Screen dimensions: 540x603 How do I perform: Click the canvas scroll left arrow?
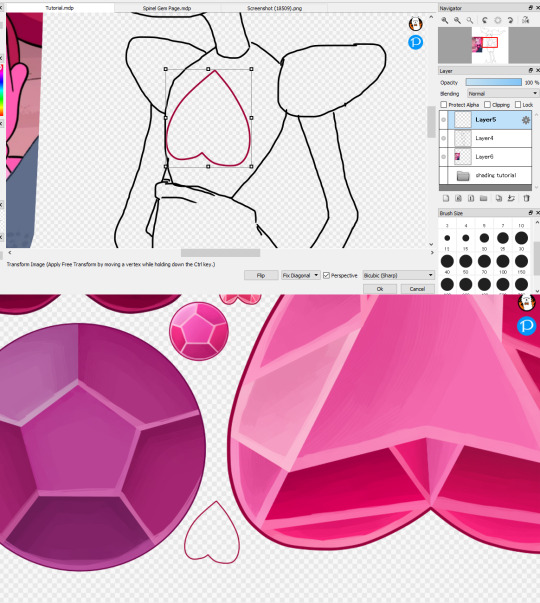[10, 253]
